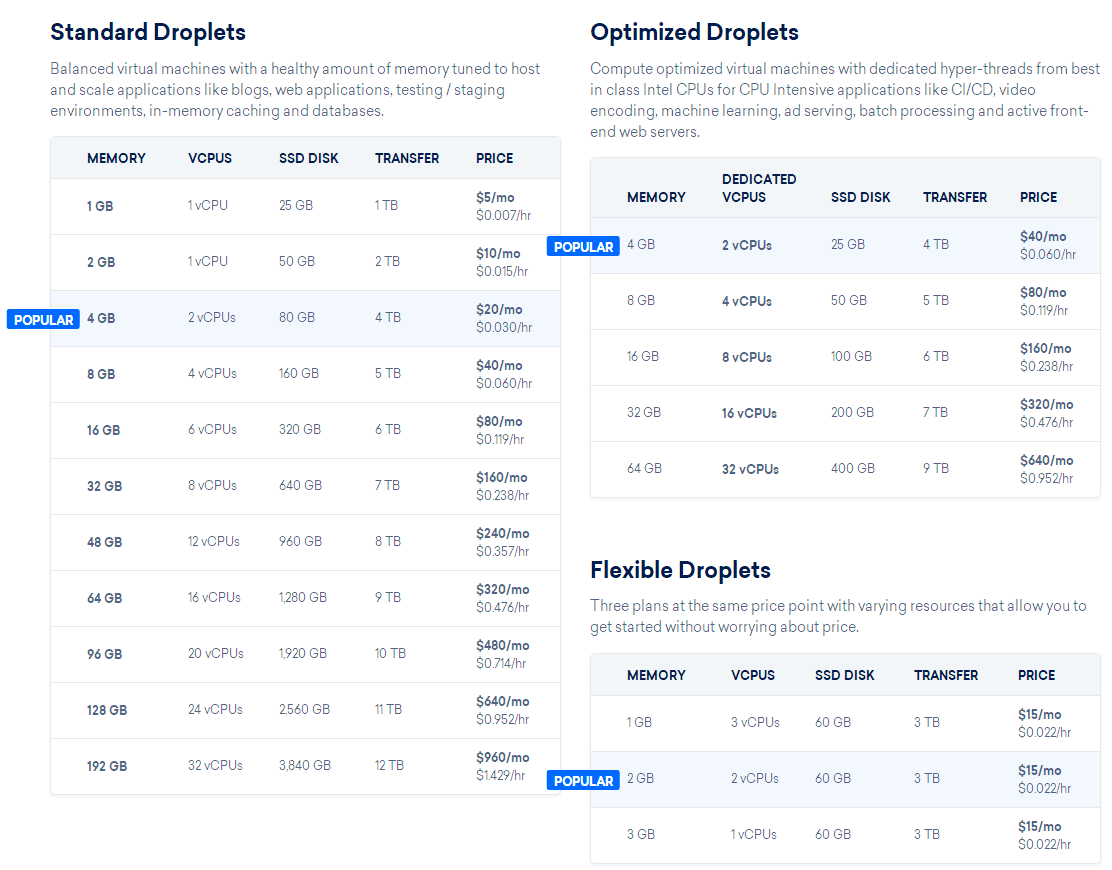Click the Flexible Droplets heading
The height and width of the screenshot is (870, 1112).
point(680,570)
